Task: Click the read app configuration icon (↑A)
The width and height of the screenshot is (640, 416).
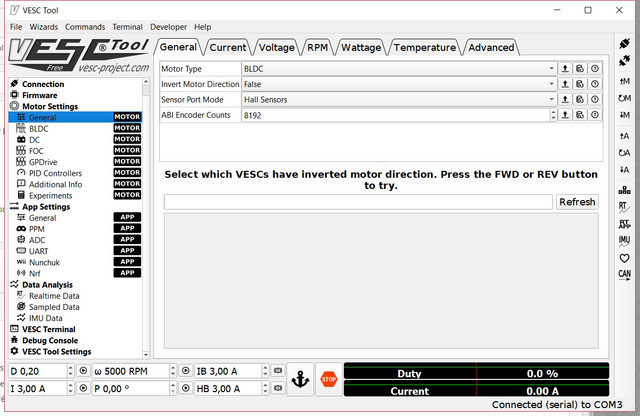Action: (x=624, y=136)
